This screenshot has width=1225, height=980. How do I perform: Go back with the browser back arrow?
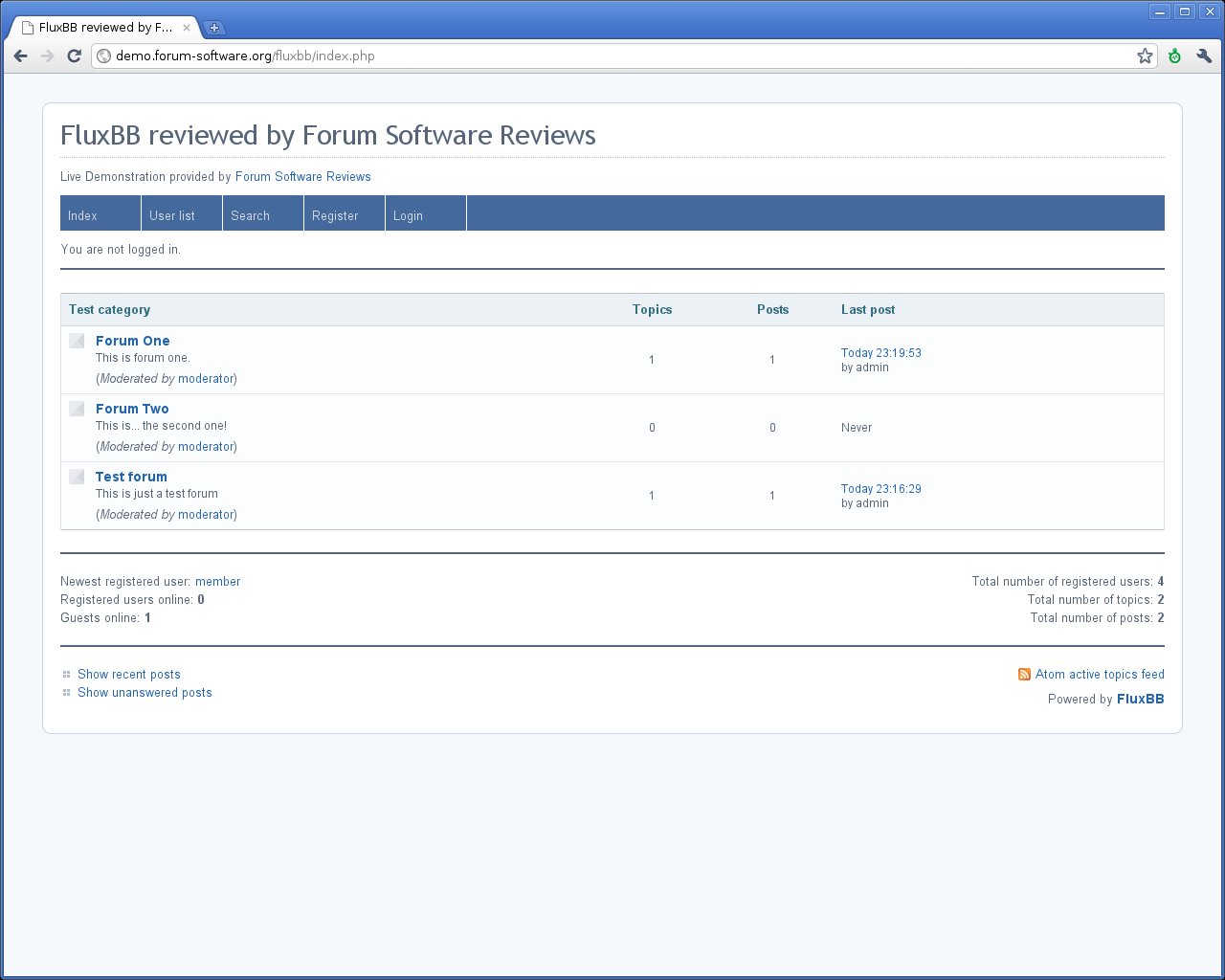21,56
